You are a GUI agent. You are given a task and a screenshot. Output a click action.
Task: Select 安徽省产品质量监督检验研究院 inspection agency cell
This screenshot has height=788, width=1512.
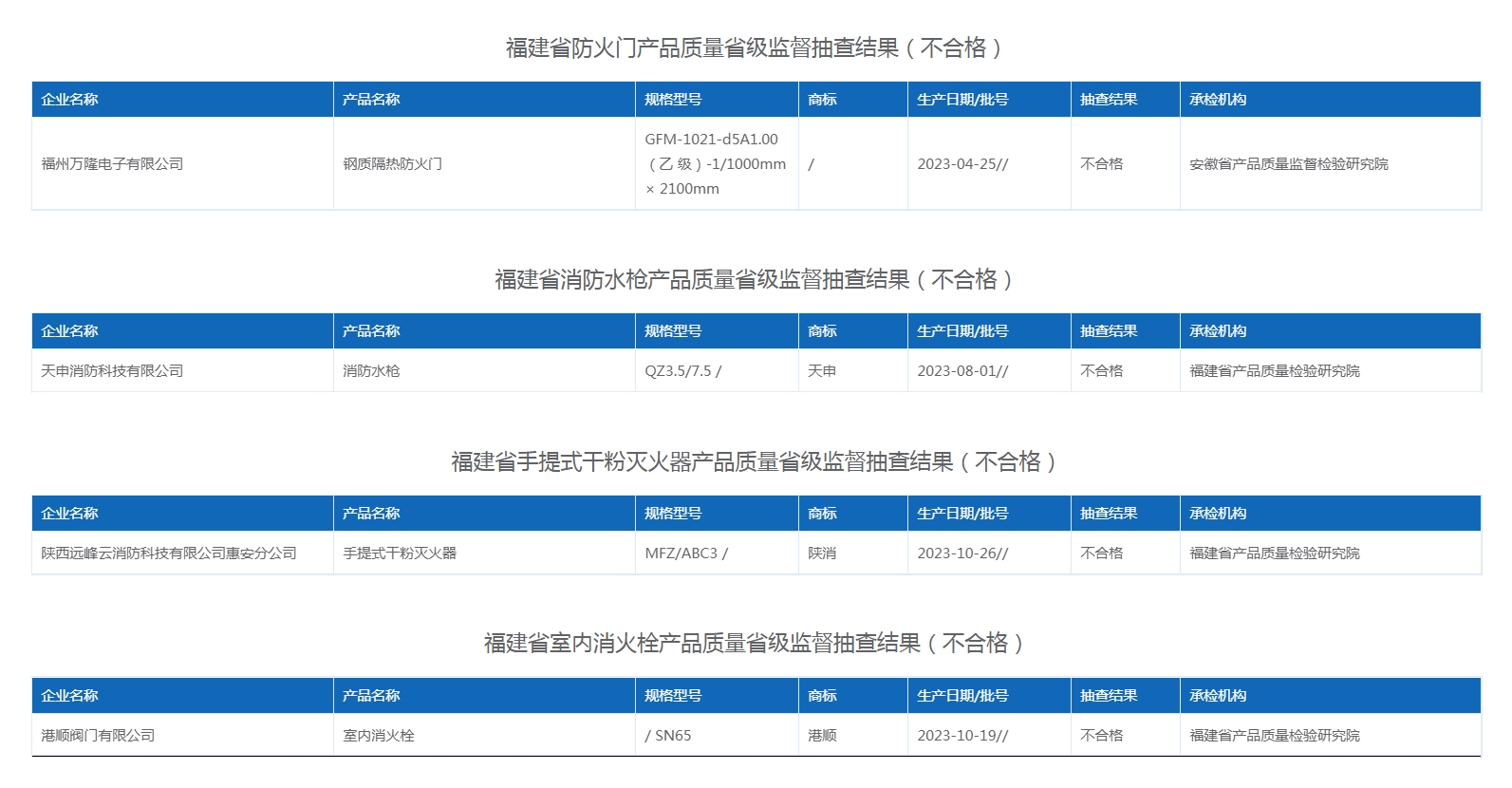click(1288, 164)
